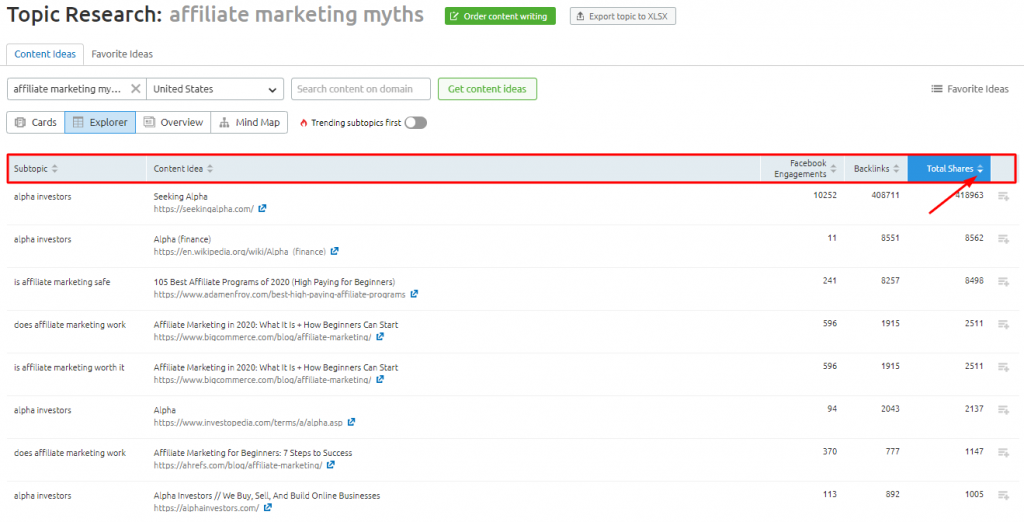This screenshot has height=522, width=1024.
Task: Click the 8257 backlinks value
Action: (889, 280)
